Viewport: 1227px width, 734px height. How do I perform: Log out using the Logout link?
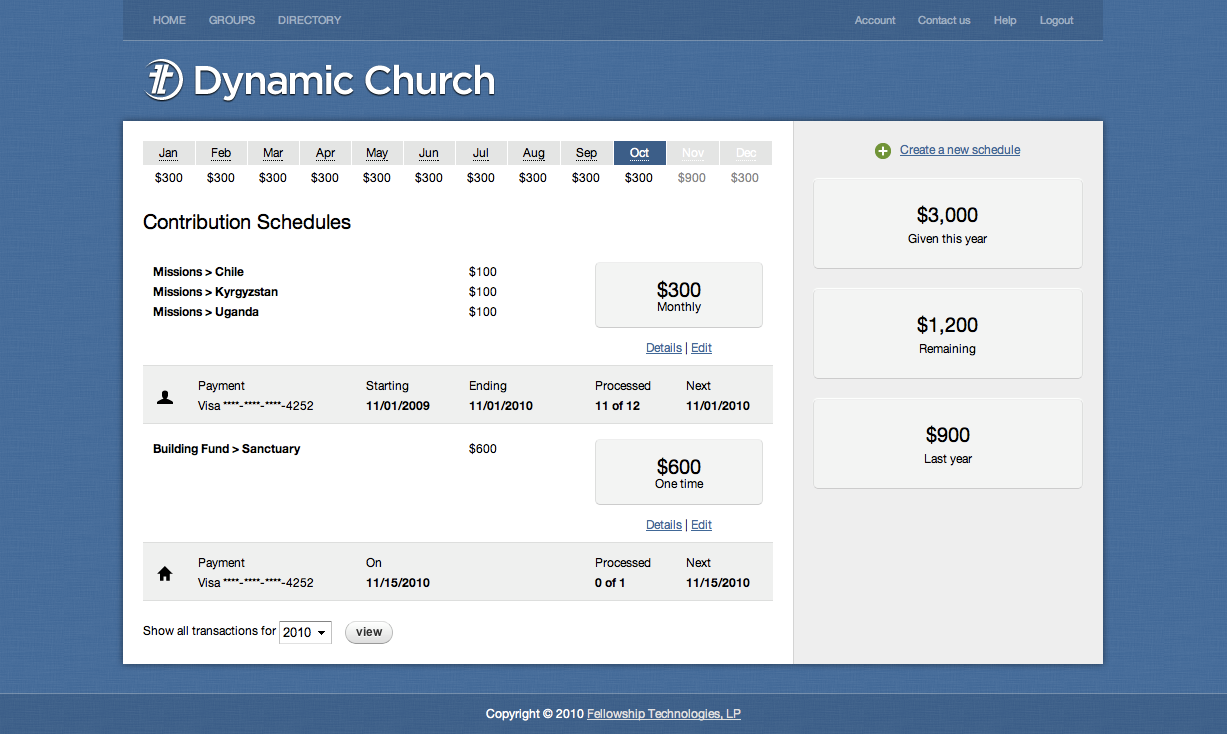point(1056,20)
